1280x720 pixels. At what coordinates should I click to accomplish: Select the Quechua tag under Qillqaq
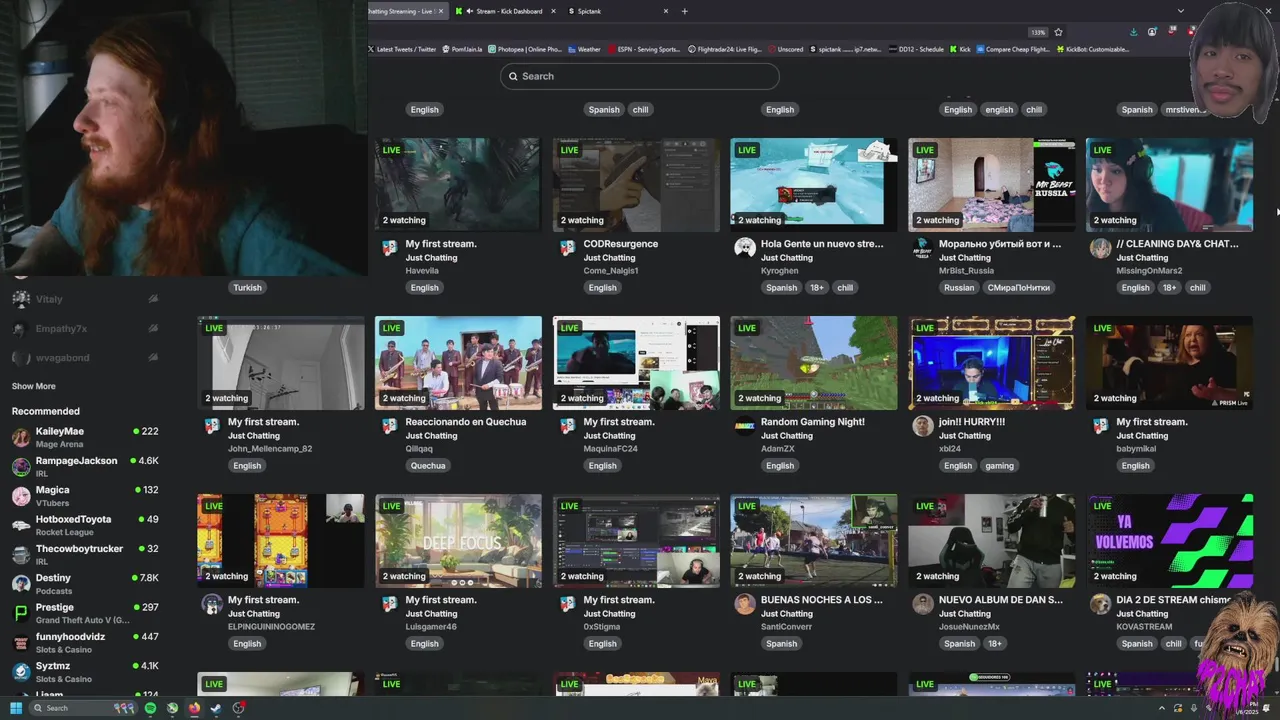tap(428, 465)
